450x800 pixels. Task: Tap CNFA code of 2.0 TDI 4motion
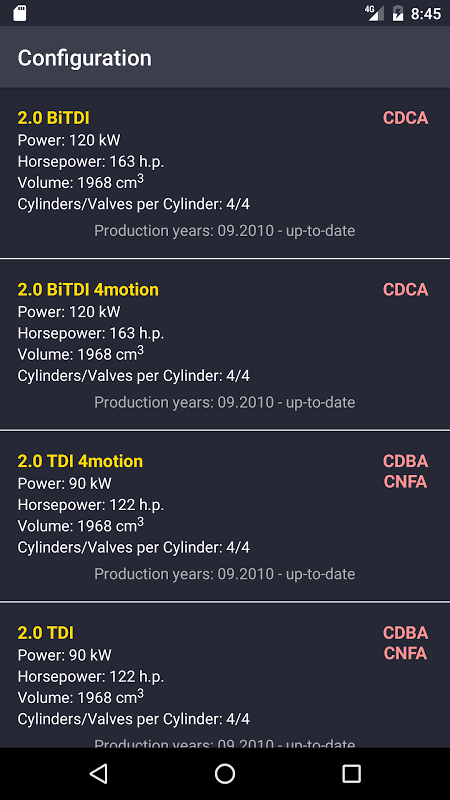click(x=406, y=481)
